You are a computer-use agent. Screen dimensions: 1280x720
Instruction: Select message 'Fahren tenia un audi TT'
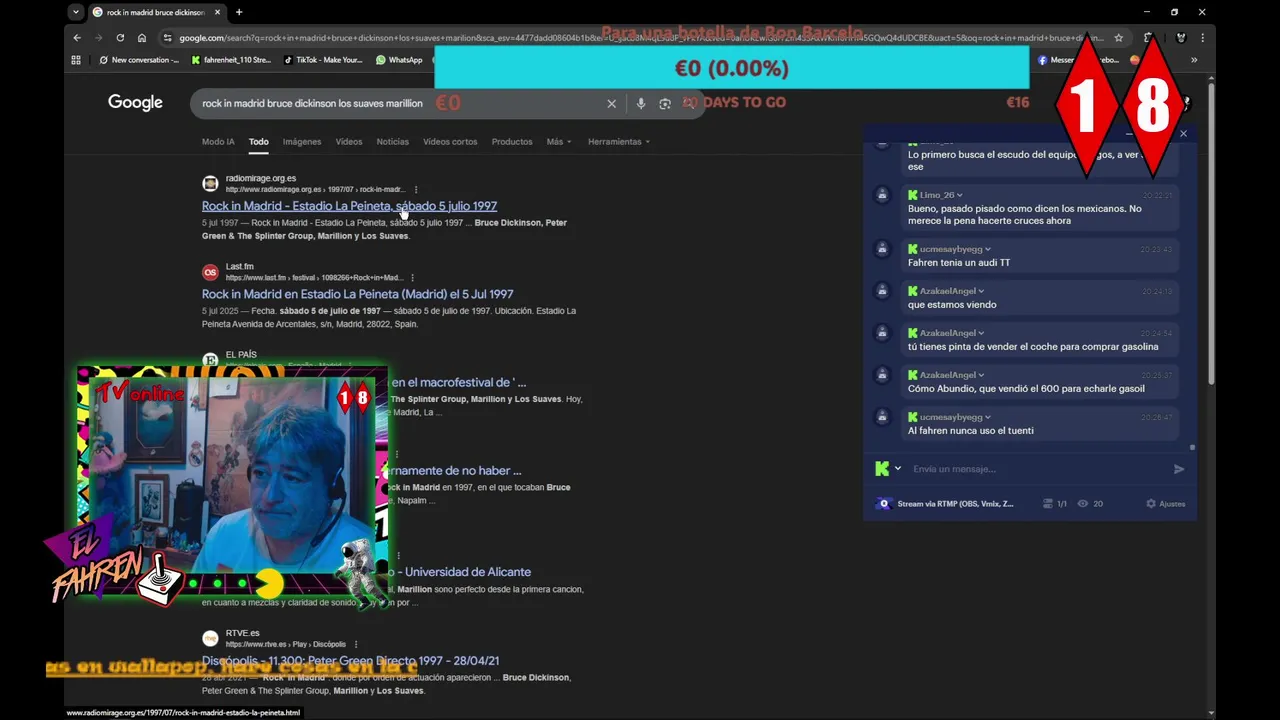coord(959,263)
